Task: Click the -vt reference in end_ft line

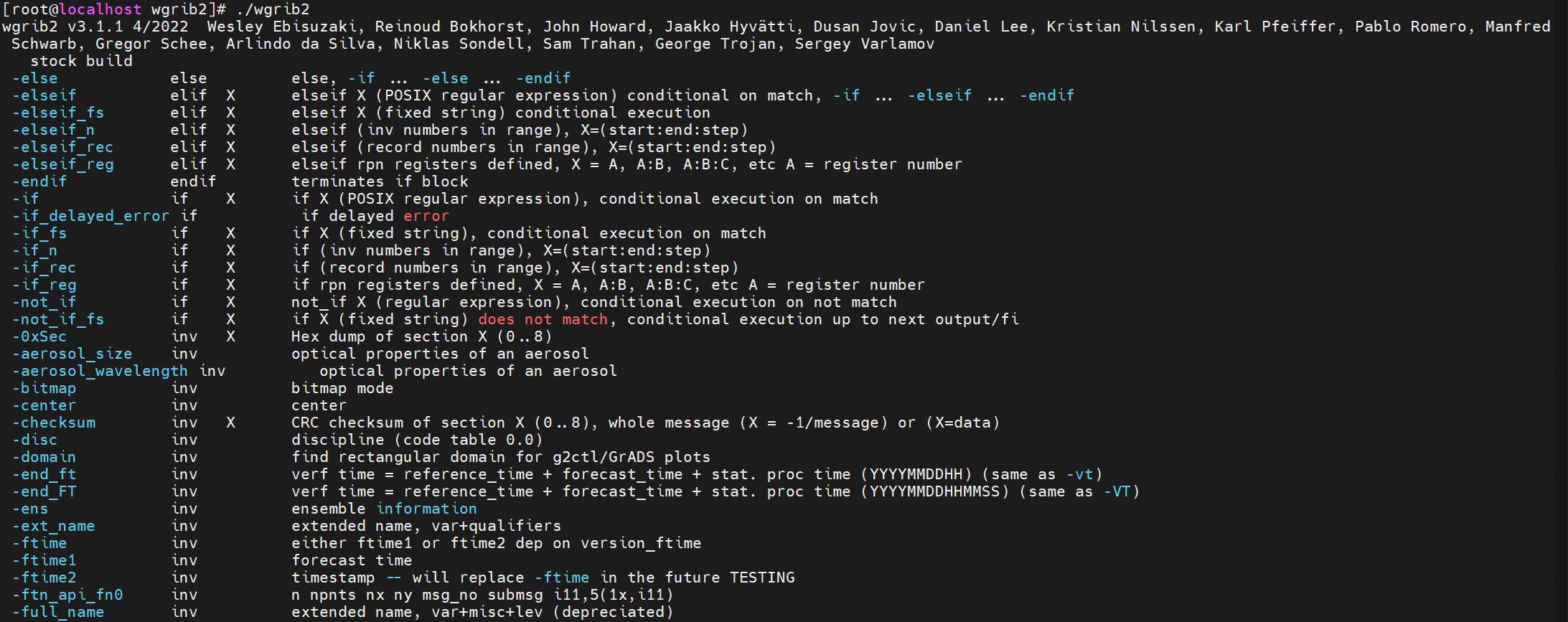Action: [x=1079, y=474]
